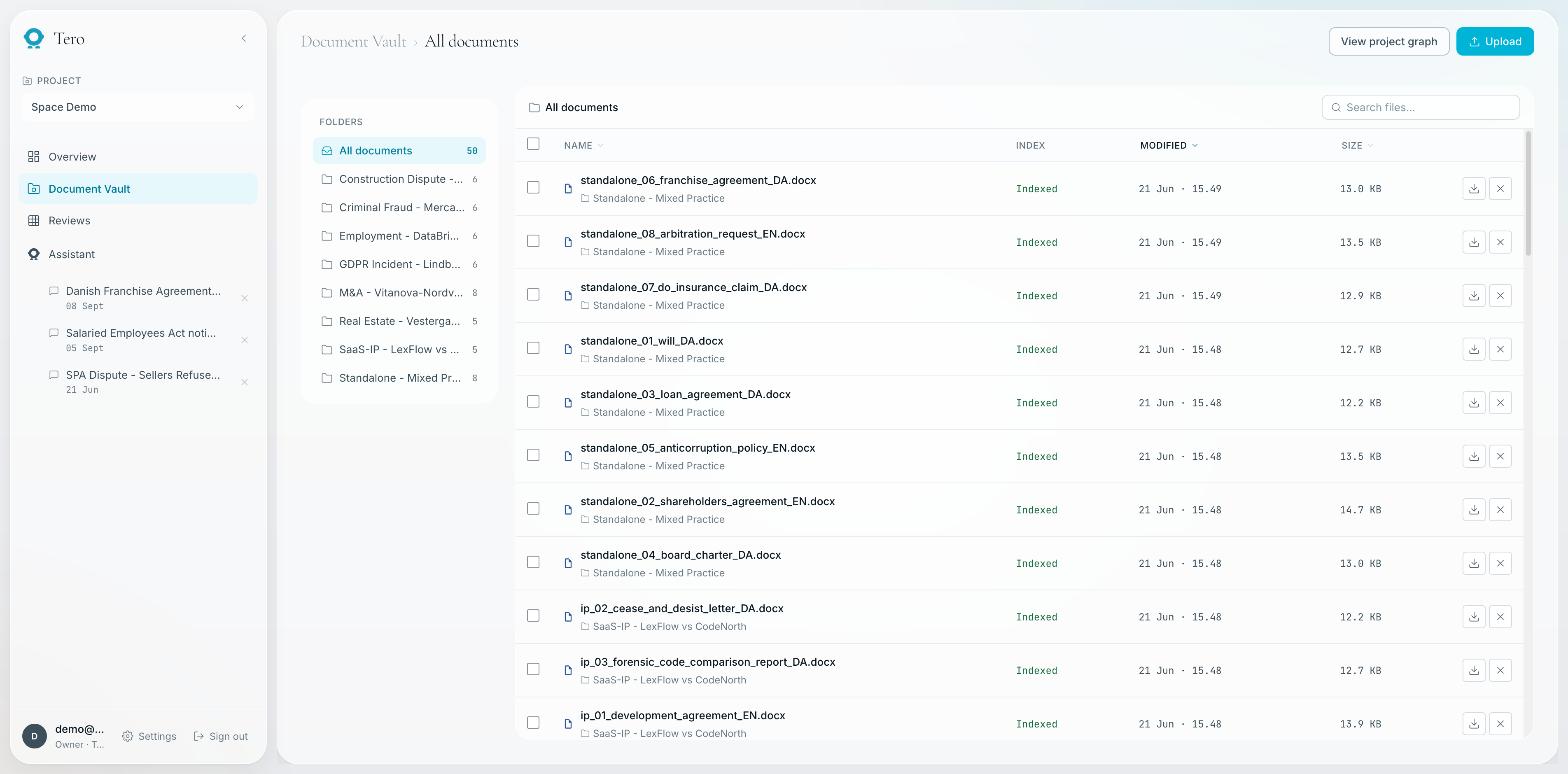Delete standalone_05_anticorruption_policy_EN.docx via X icon
The height and width of the screenshot is (774, 1568).
click(1500, 456)
